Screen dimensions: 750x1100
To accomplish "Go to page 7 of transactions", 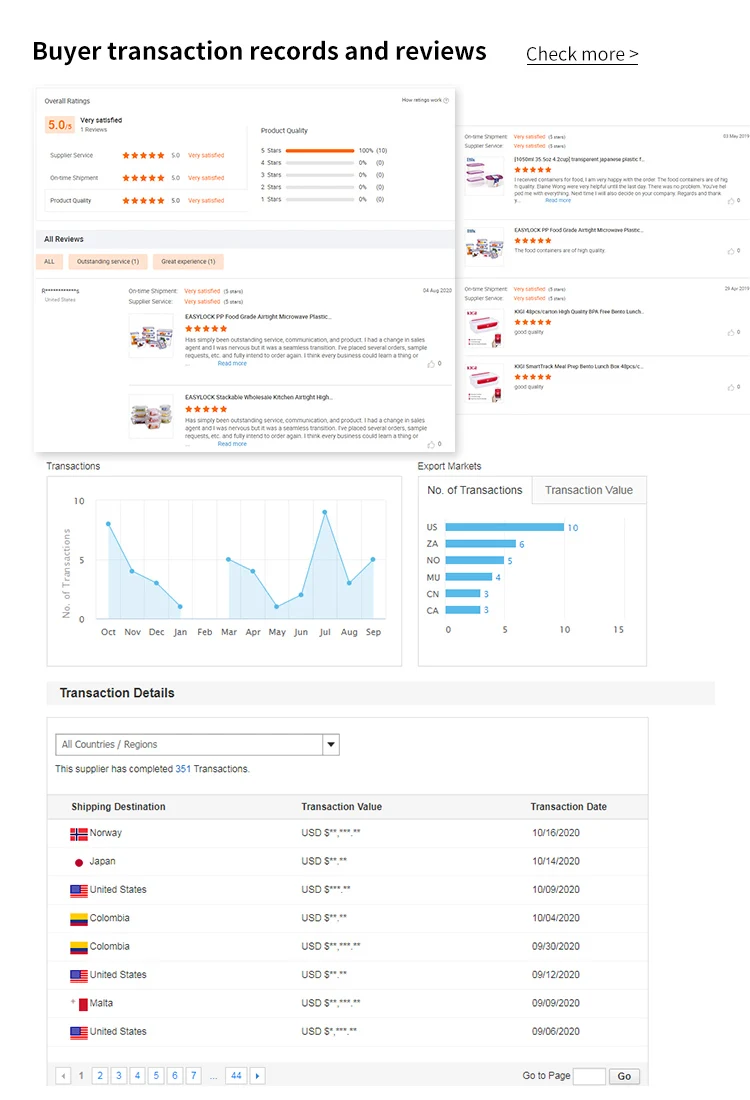I will click(x=194, y=1075).
